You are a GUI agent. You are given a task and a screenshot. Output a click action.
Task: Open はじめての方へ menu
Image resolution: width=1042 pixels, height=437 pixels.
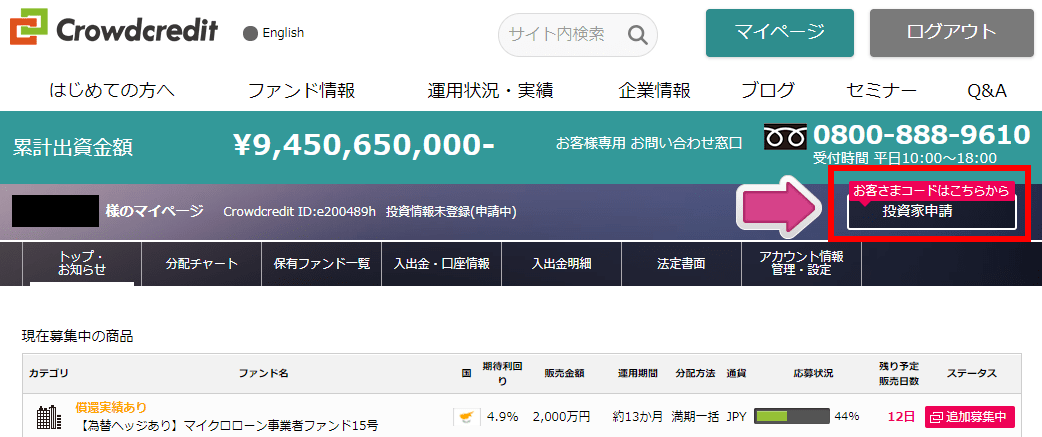coord(112,90)
